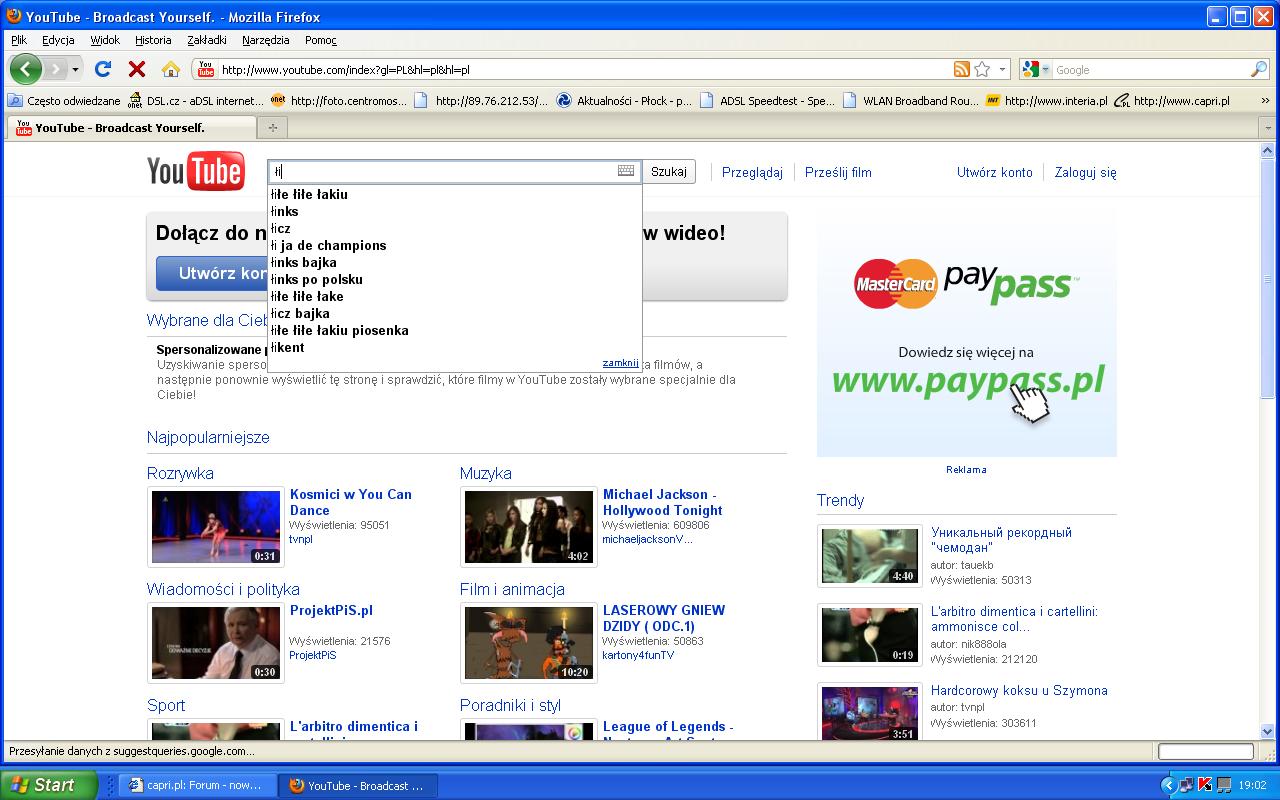Viewport: 1280px width, 800px height.
Task: Click the Zaloguj się link
Action: coord(1085,172)
